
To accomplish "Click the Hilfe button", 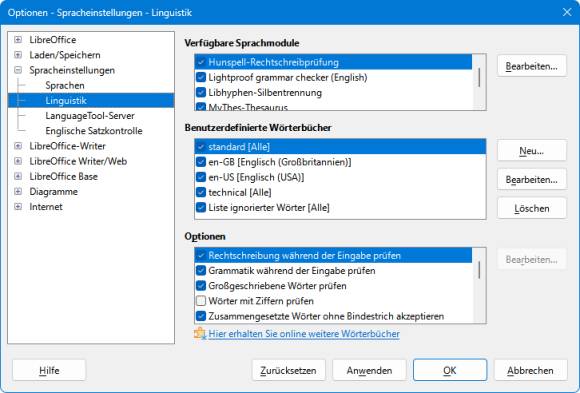I will [49, 370].
